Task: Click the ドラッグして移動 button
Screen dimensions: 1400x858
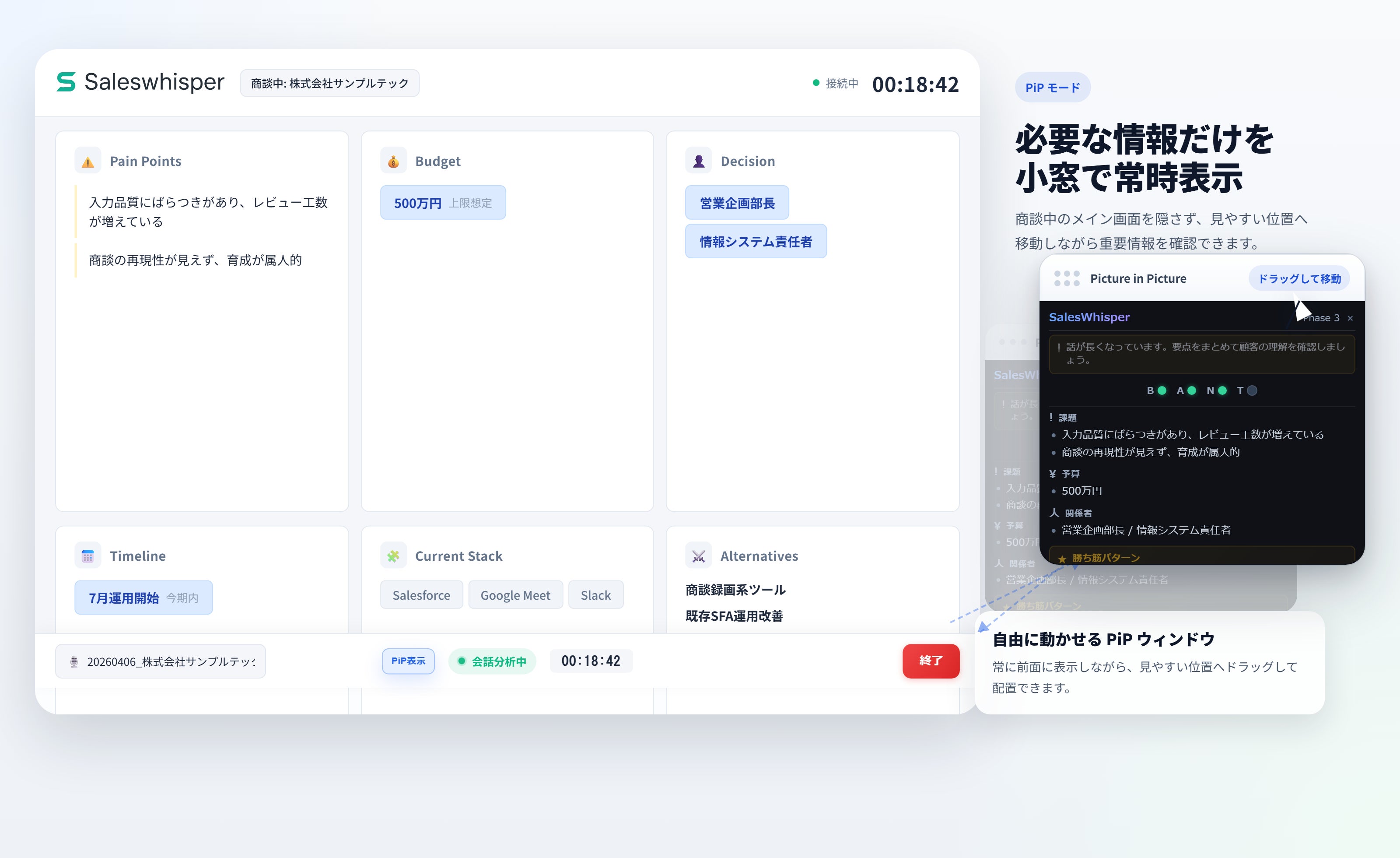Action: [1299, 278]
